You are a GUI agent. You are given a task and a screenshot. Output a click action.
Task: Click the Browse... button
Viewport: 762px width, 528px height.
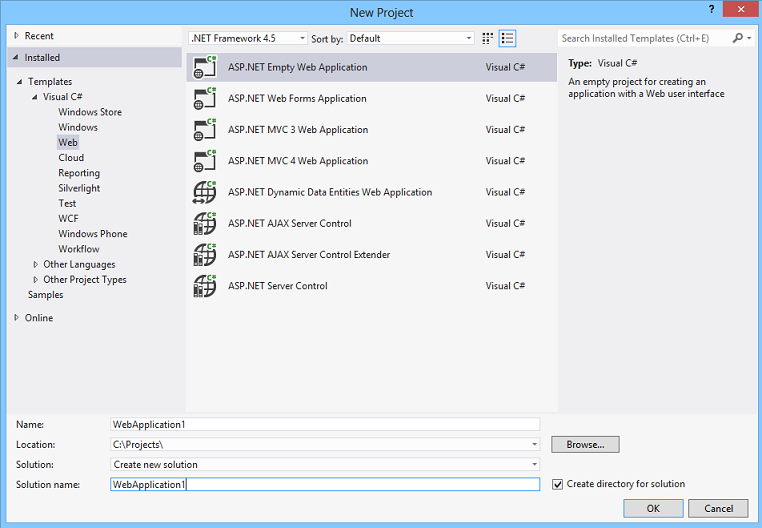tap(585, 444)
